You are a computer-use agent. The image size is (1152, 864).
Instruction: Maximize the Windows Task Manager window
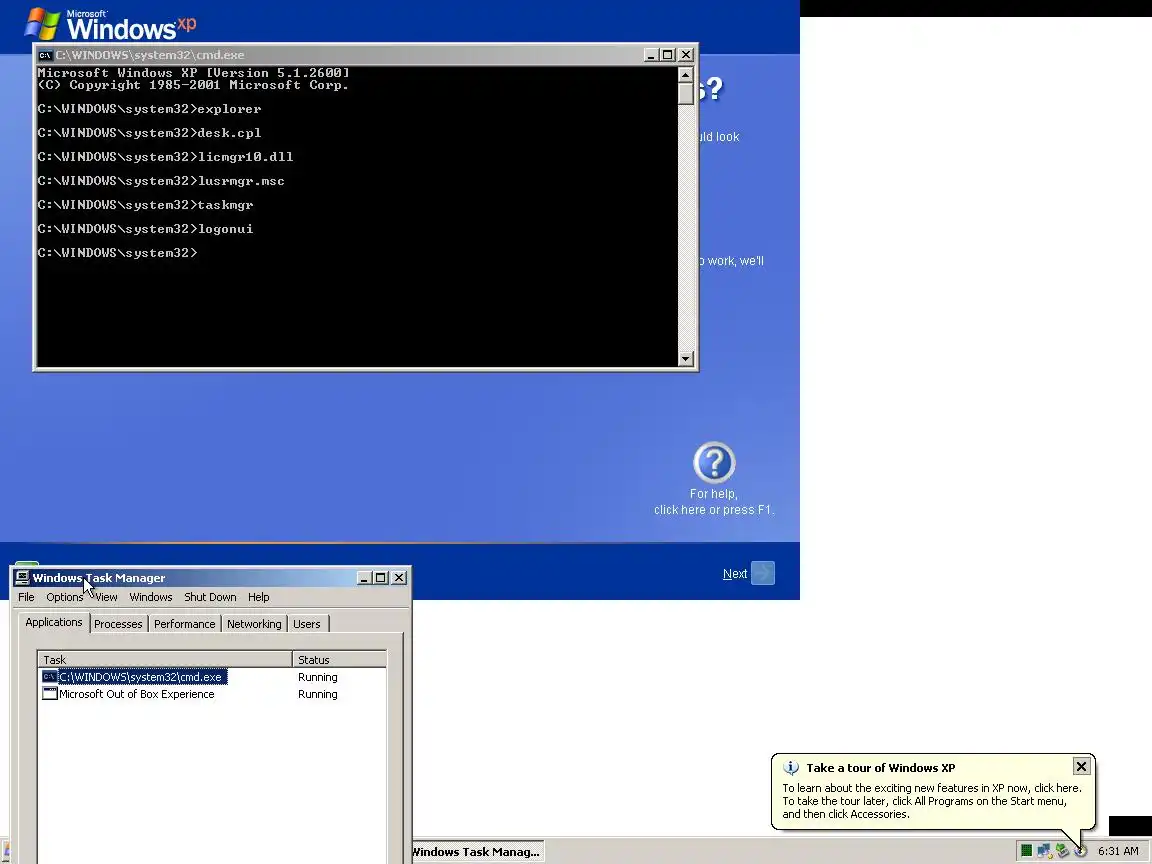(381, 578)
